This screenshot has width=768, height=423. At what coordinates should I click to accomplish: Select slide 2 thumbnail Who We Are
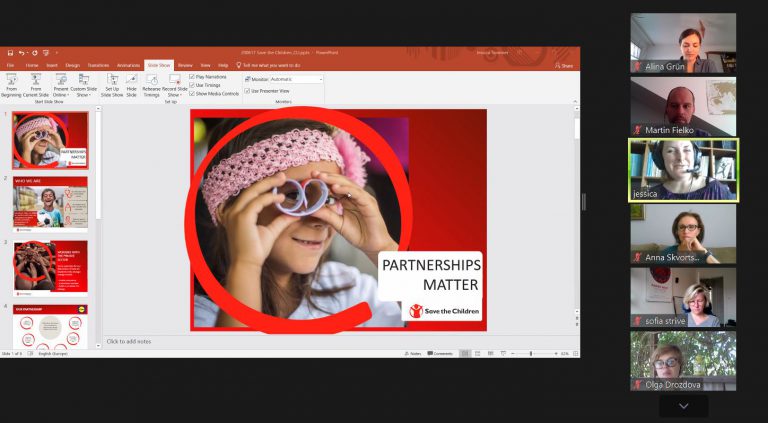[x=50, y=204]
